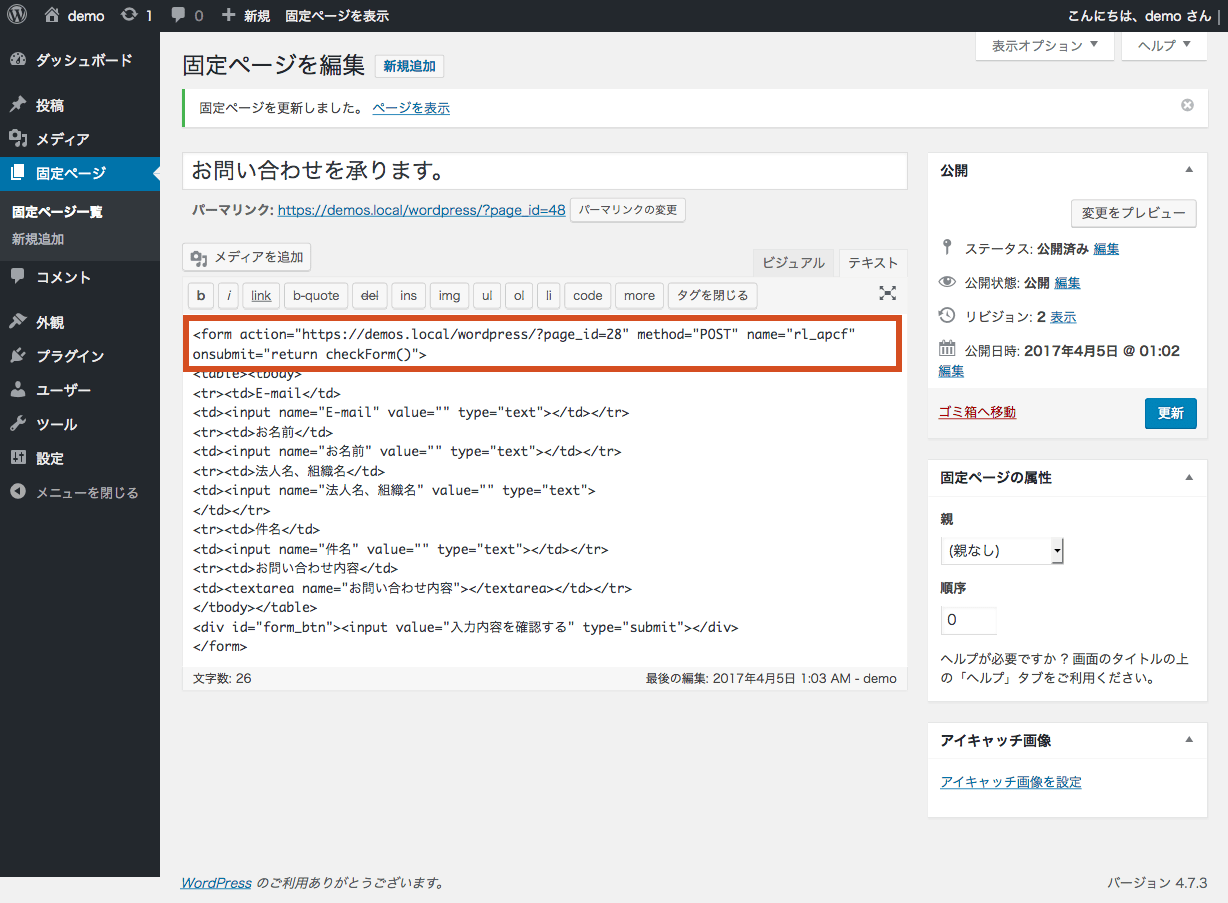Click inside the HTML text editor area

545,490
